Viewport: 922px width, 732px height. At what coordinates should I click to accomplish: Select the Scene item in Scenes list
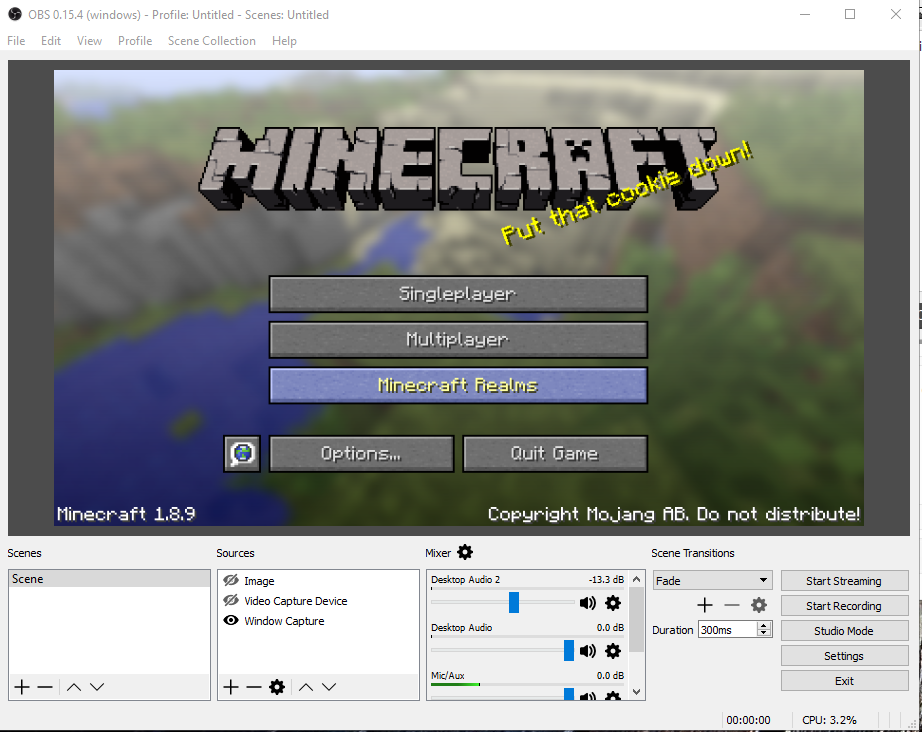(109, 579)
